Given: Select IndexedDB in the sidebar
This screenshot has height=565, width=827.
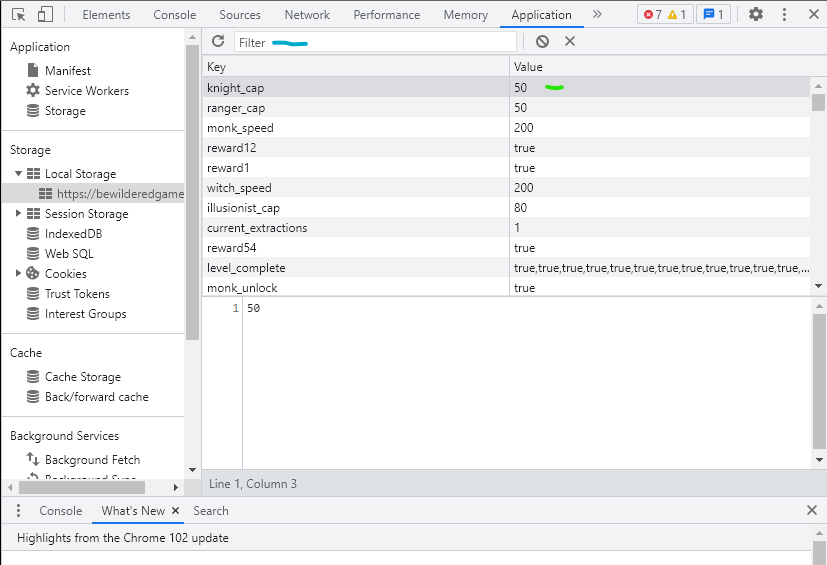Looking at the screenshot, I should (x=64, y=233).
